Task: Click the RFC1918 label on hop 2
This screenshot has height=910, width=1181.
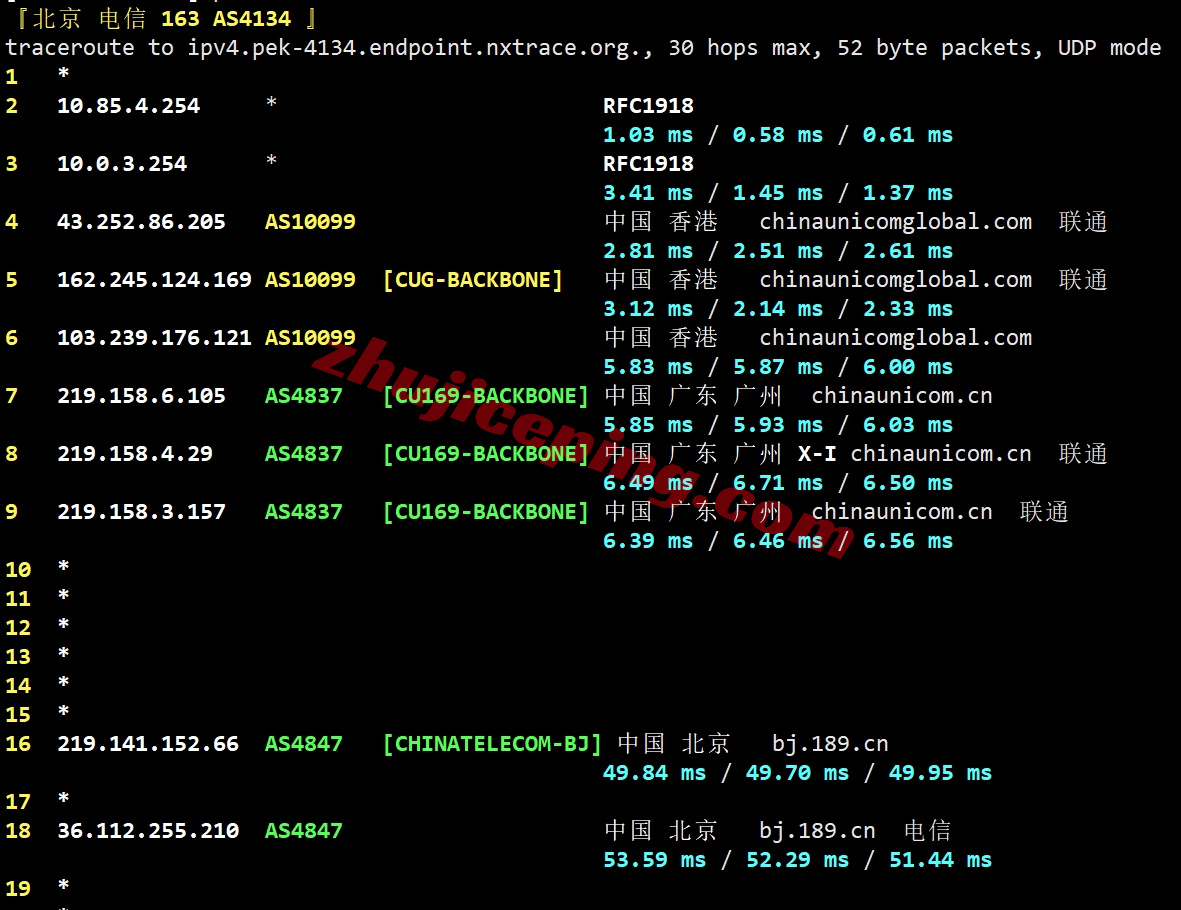Action: (x=648, y=106)
